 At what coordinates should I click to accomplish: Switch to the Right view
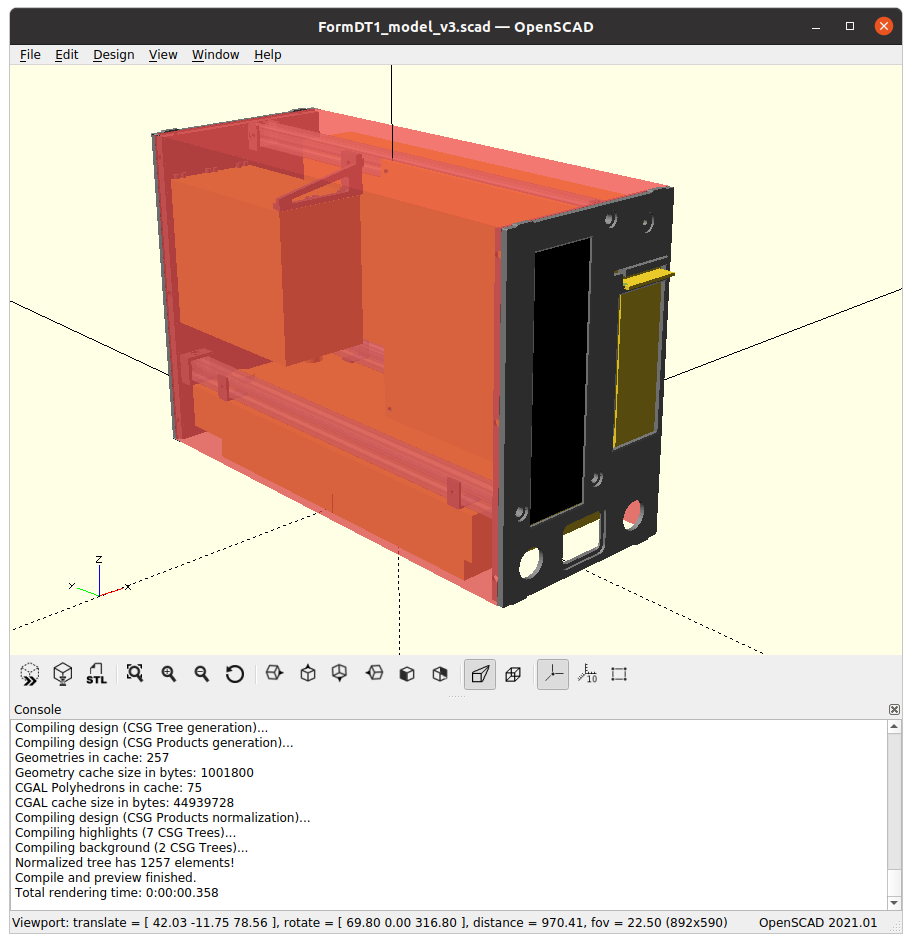(x=274, y=673)
